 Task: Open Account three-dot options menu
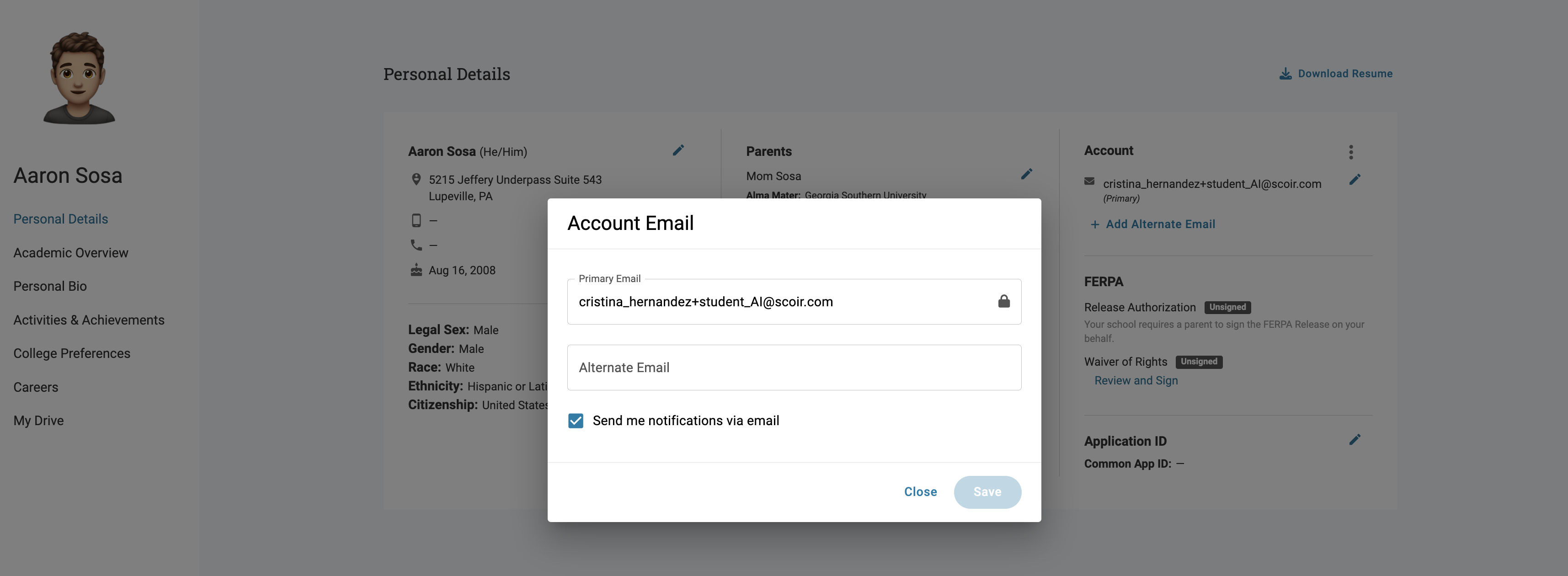1351,152
